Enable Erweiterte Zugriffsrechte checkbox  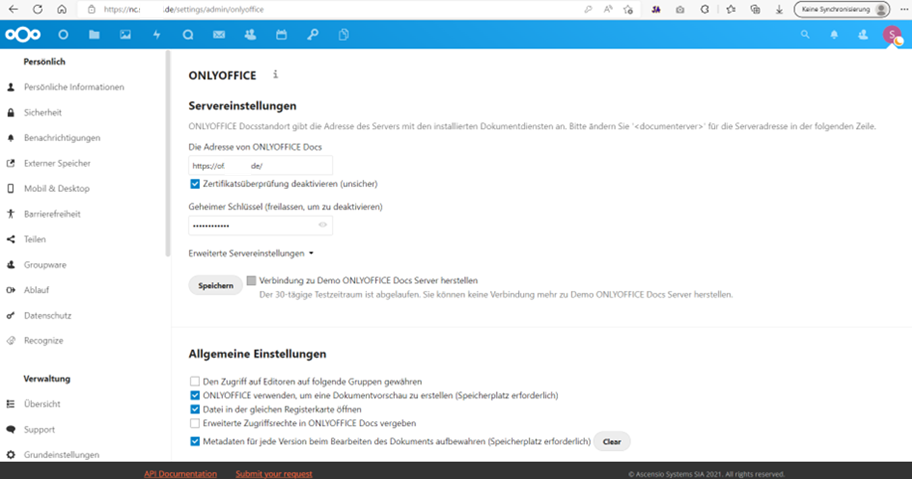point(195,423)
